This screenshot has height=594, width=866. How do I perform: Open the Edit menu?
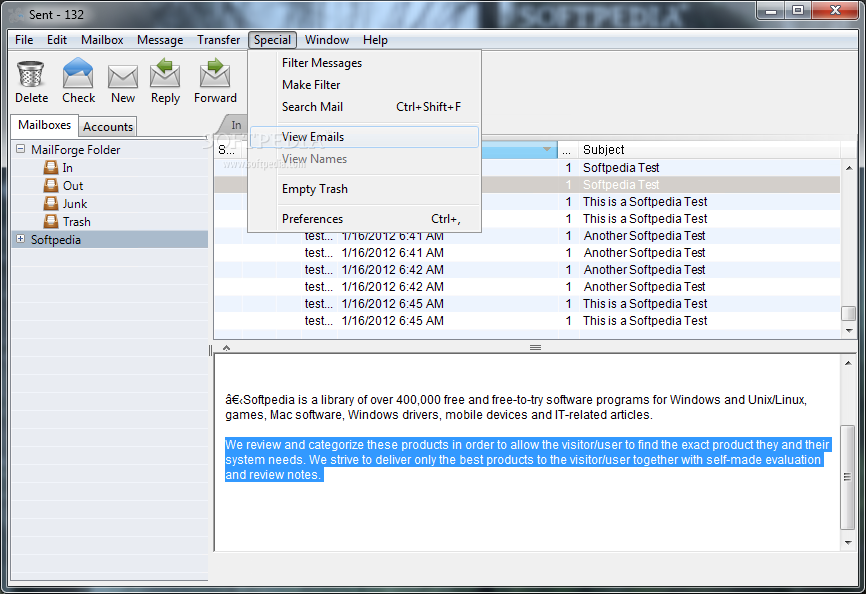[56, 40]
